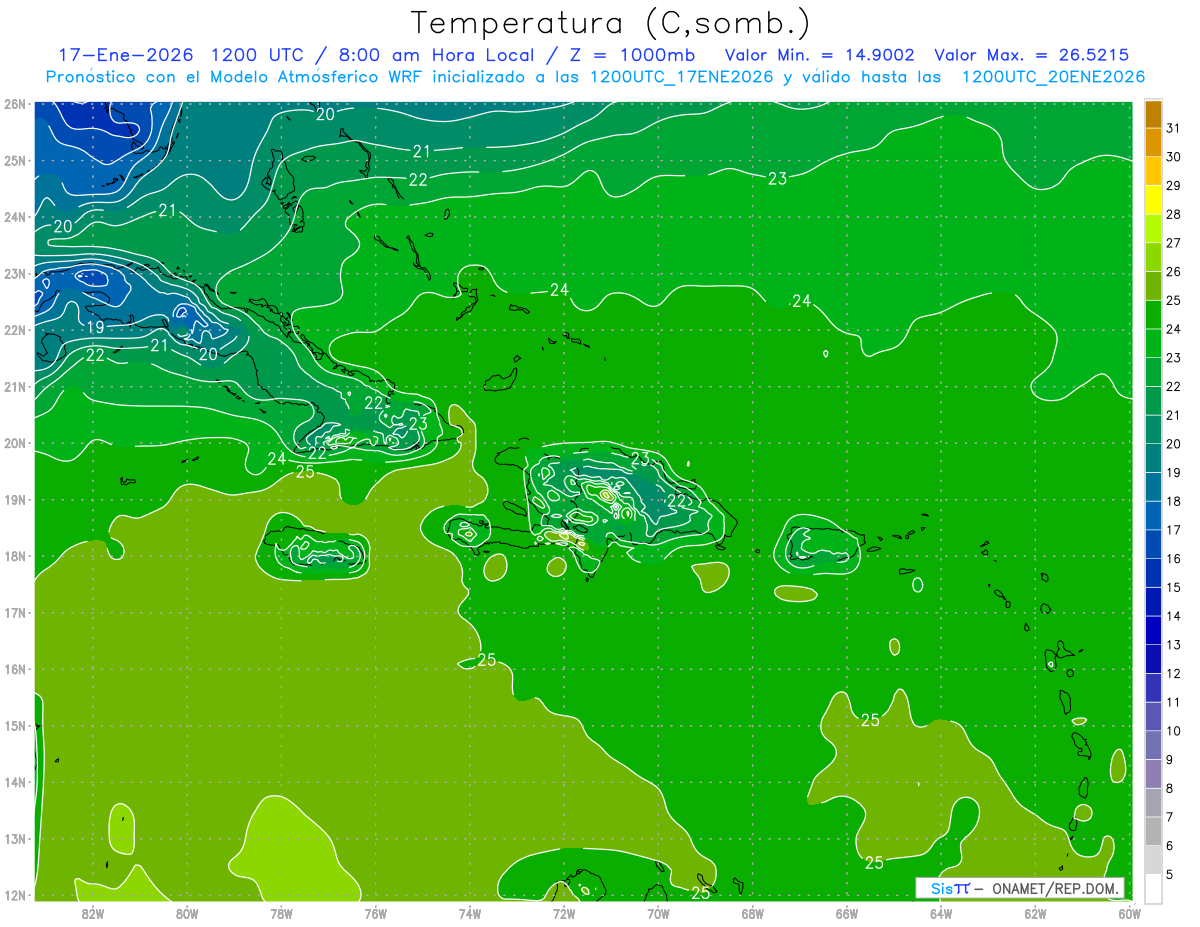Click the 21N latitude axis label

[15, 387]
